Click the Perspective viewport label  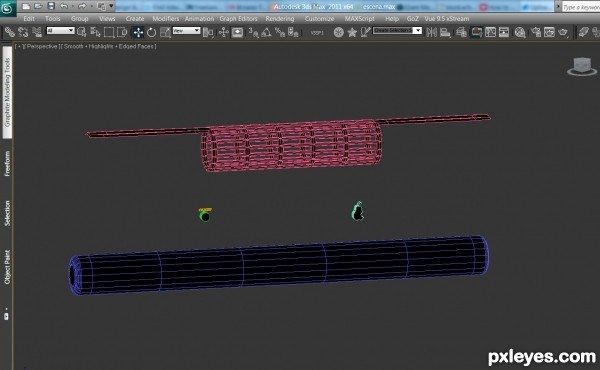click(41, 46)
